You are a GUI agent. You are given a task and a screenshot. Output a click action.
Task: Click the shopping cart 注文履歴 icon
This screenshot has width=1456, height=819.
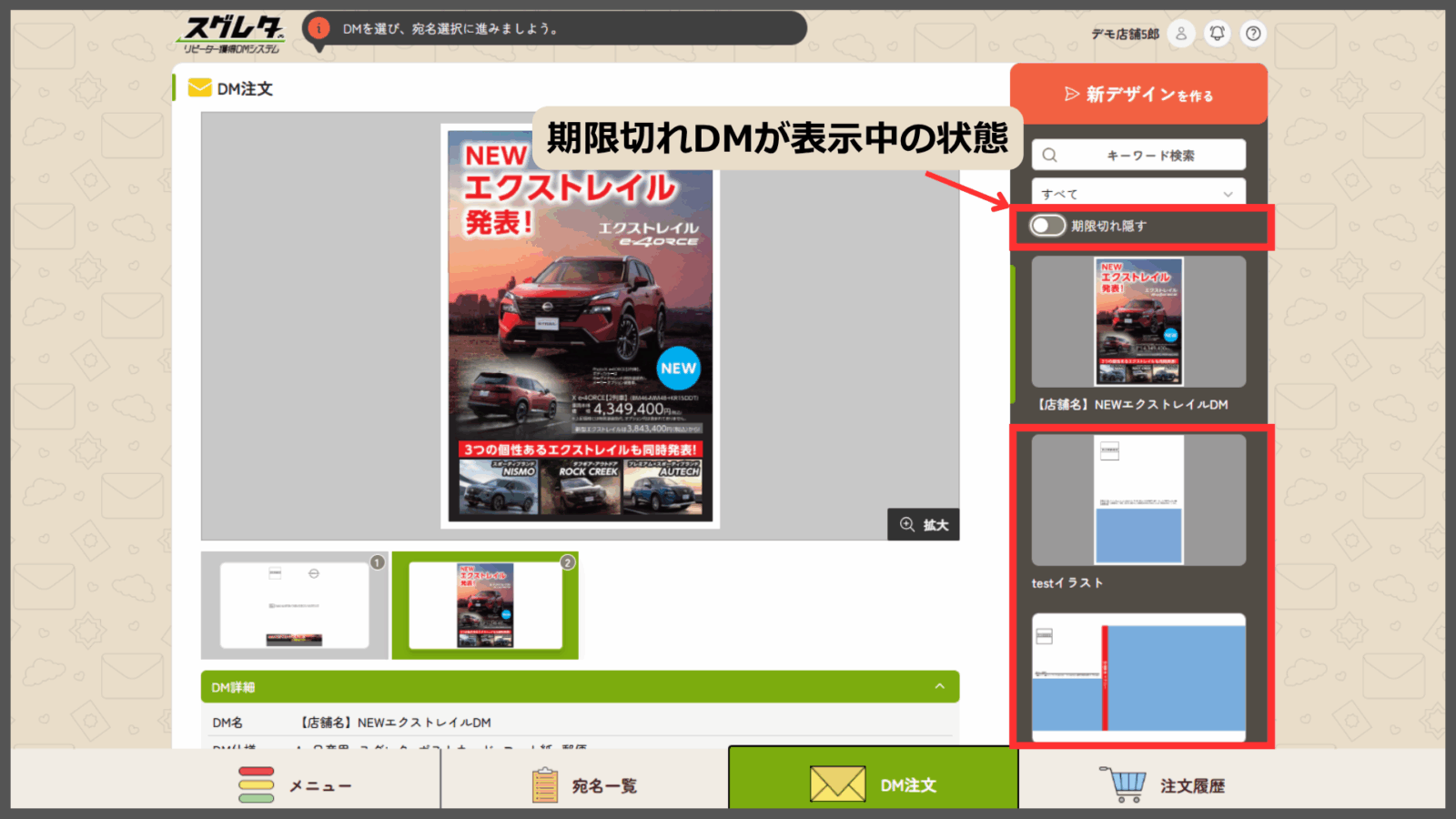tap(1123, 784)
